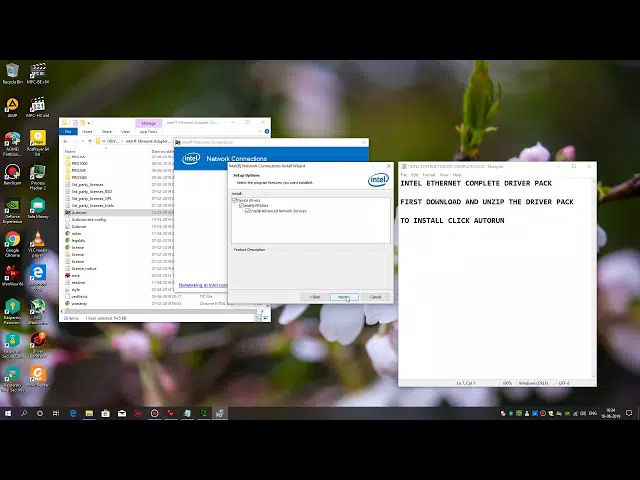
Task: Select the Manage contextual tab
Action: (x=148, y=123)
